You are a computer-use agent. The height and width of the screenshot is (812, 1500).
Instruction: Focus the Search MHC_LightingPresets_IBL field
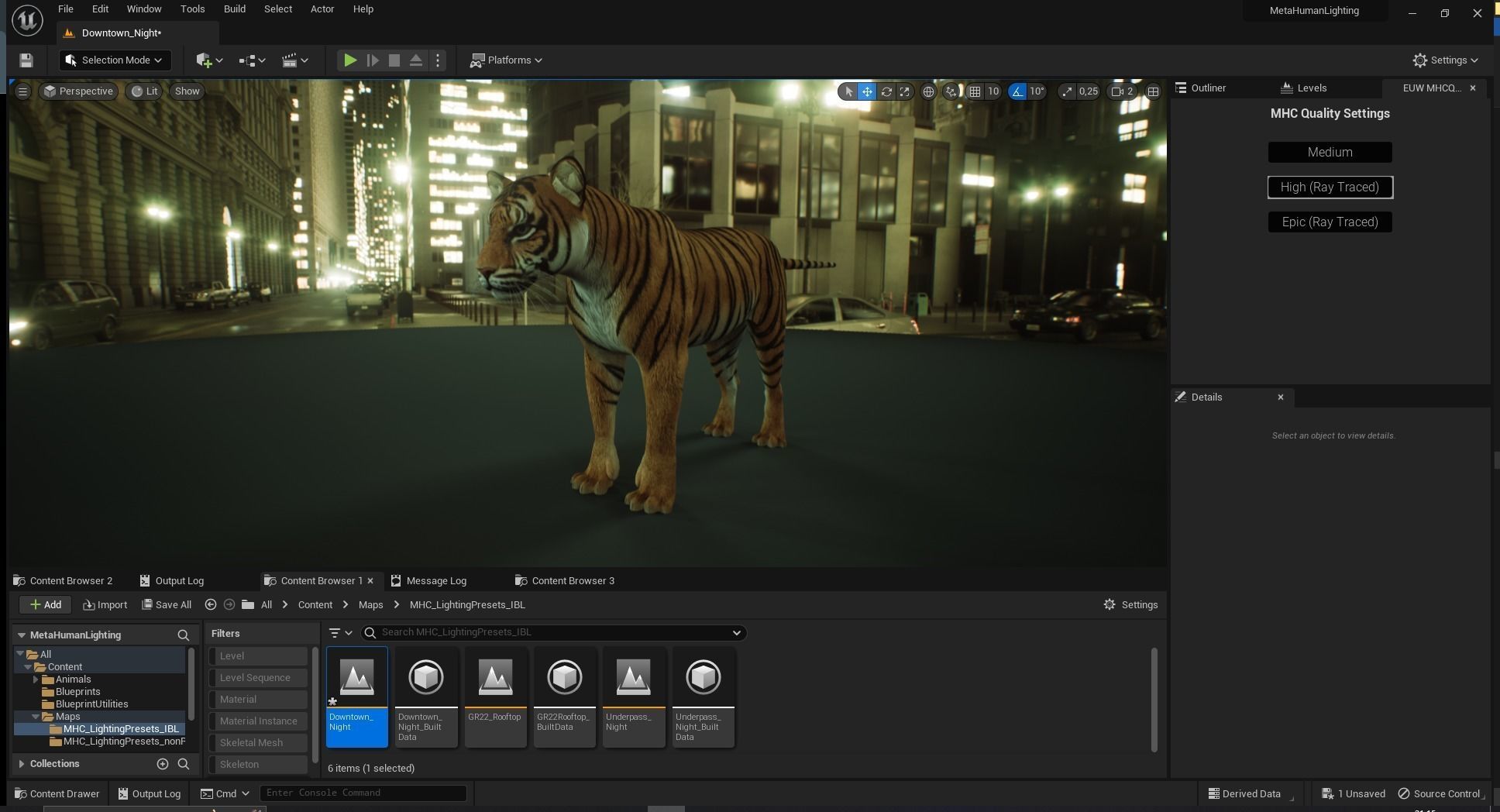point(553,633)
